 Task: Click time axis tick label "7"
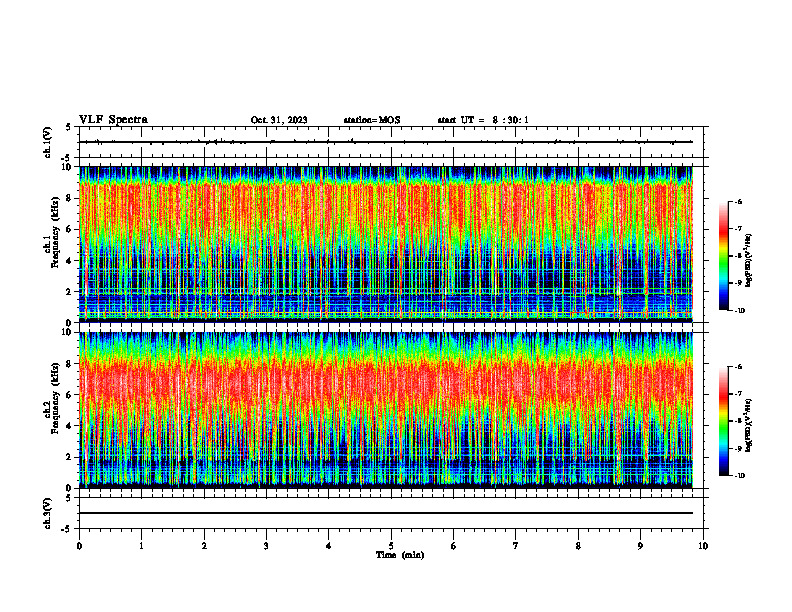(x=516, y=546)
